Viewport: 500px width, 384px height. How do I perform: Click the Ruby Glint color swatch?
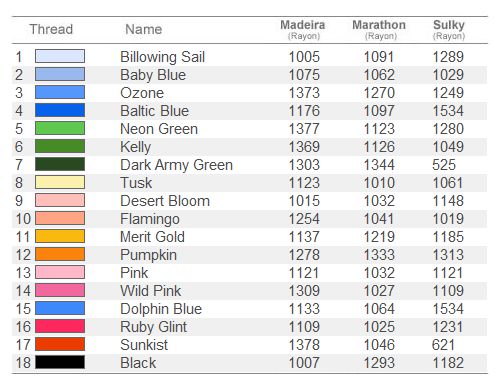60,326
